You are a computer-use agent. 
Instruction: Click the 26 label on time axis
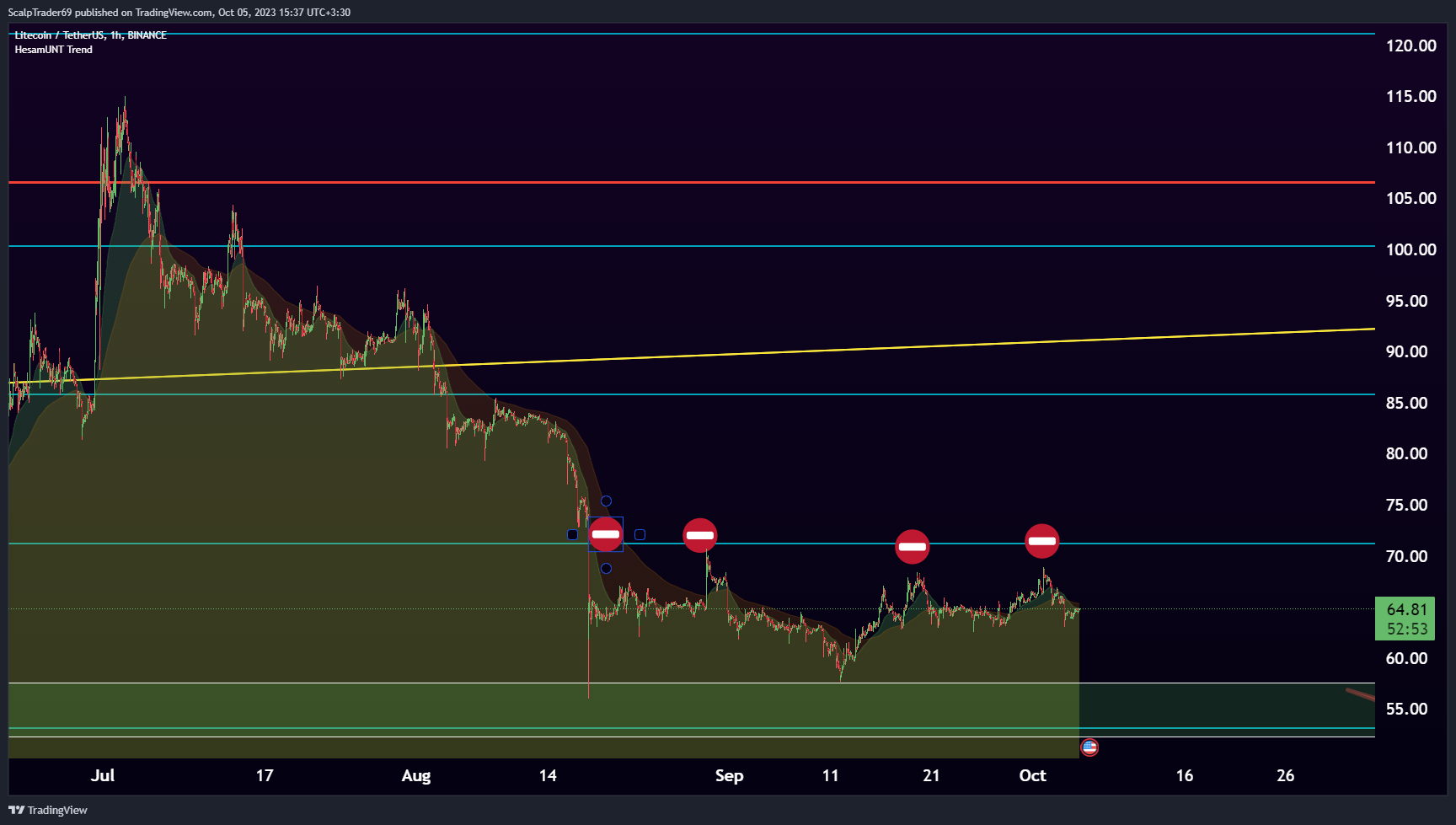1286,775
